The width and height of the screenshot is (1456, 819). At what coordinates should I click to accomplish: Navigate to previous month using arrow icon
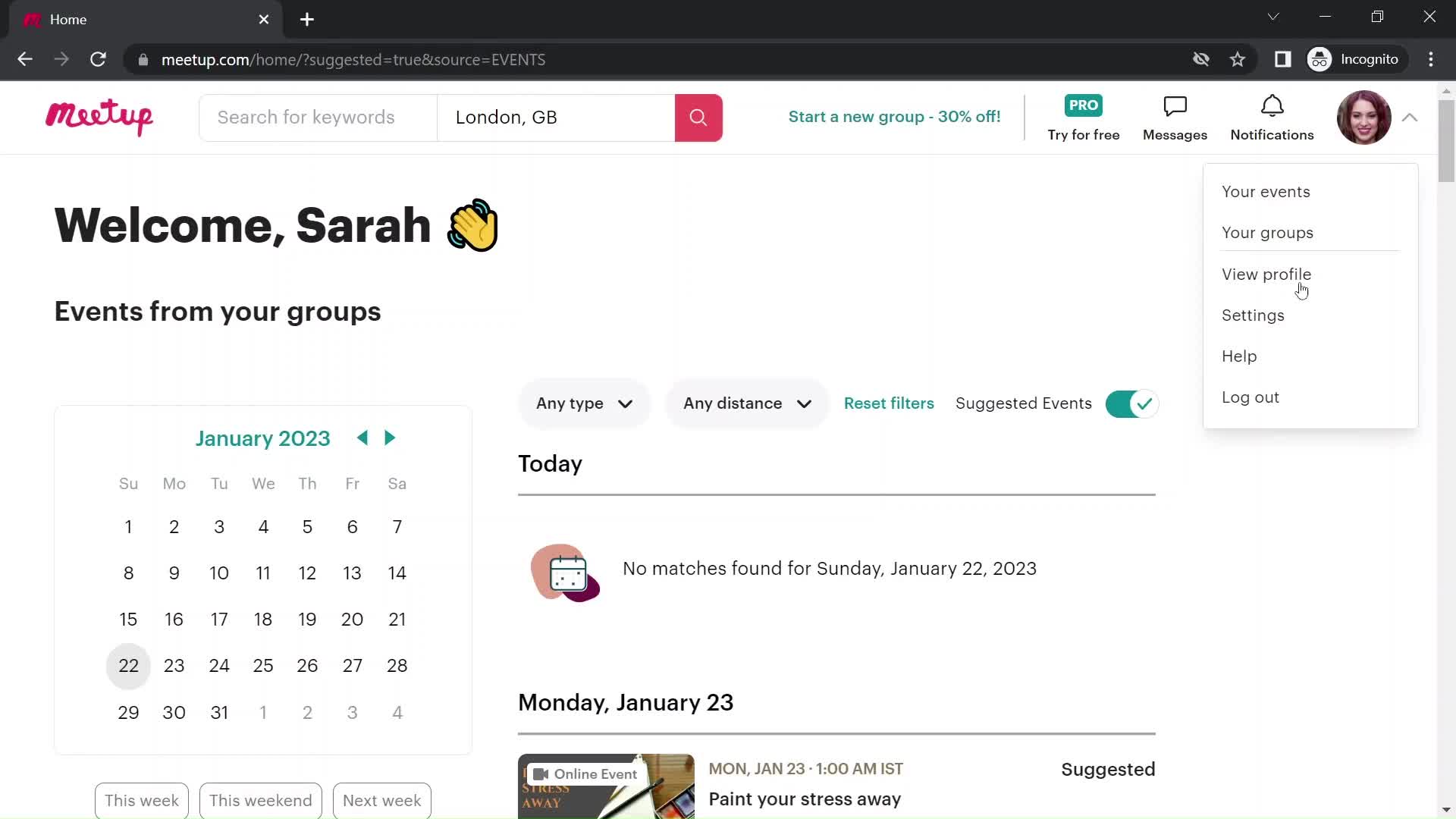click(362, 437)
